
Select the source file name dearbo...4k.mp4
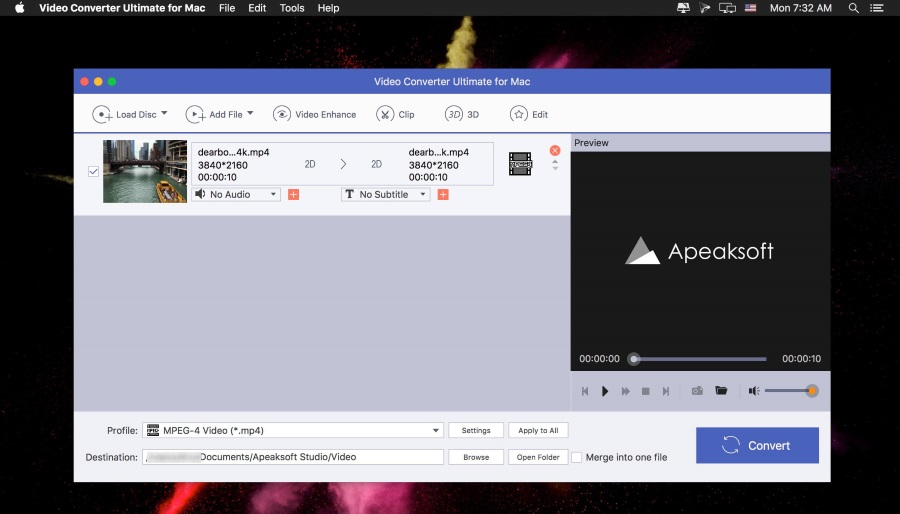point(234,152)
